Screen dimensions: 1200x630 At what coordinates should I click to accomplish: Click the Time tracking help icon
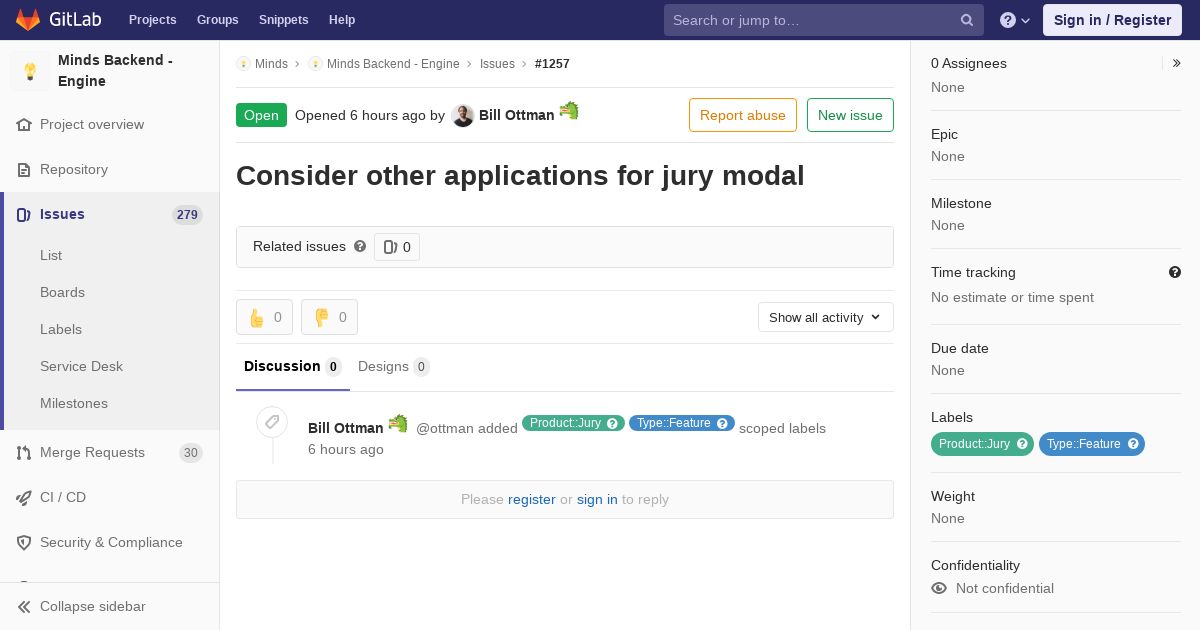point(1175,272)
